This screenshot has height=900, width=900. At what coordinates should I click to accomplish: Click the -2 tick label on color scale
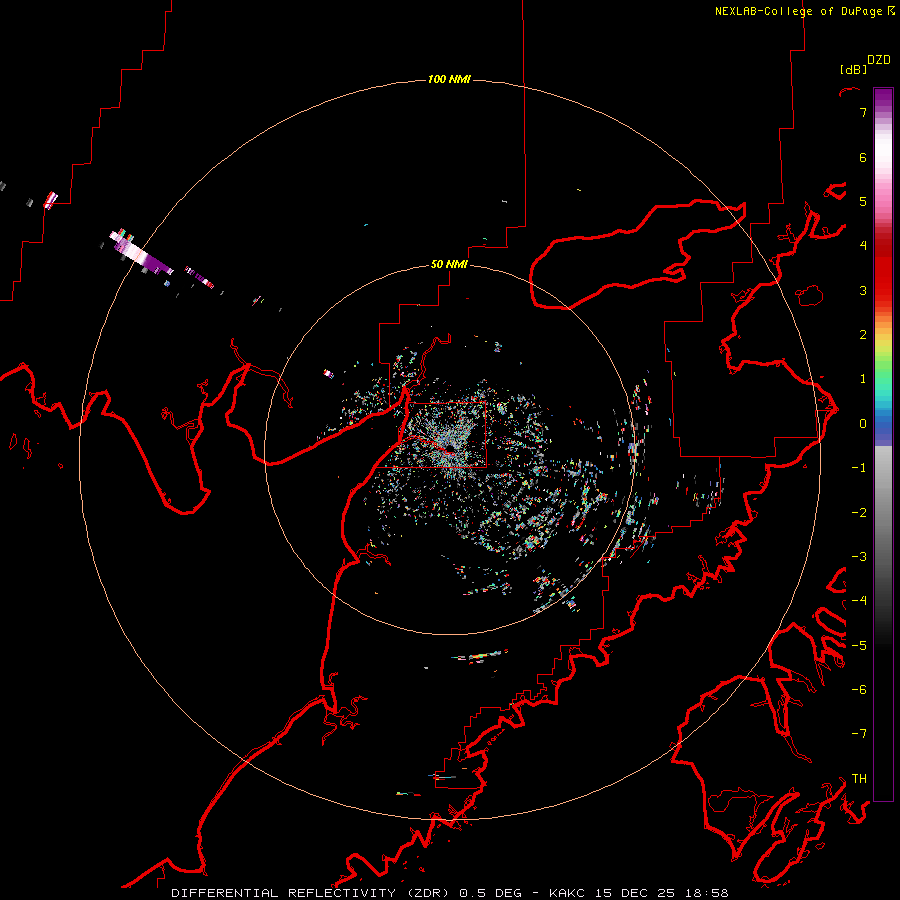click(859, 512)
